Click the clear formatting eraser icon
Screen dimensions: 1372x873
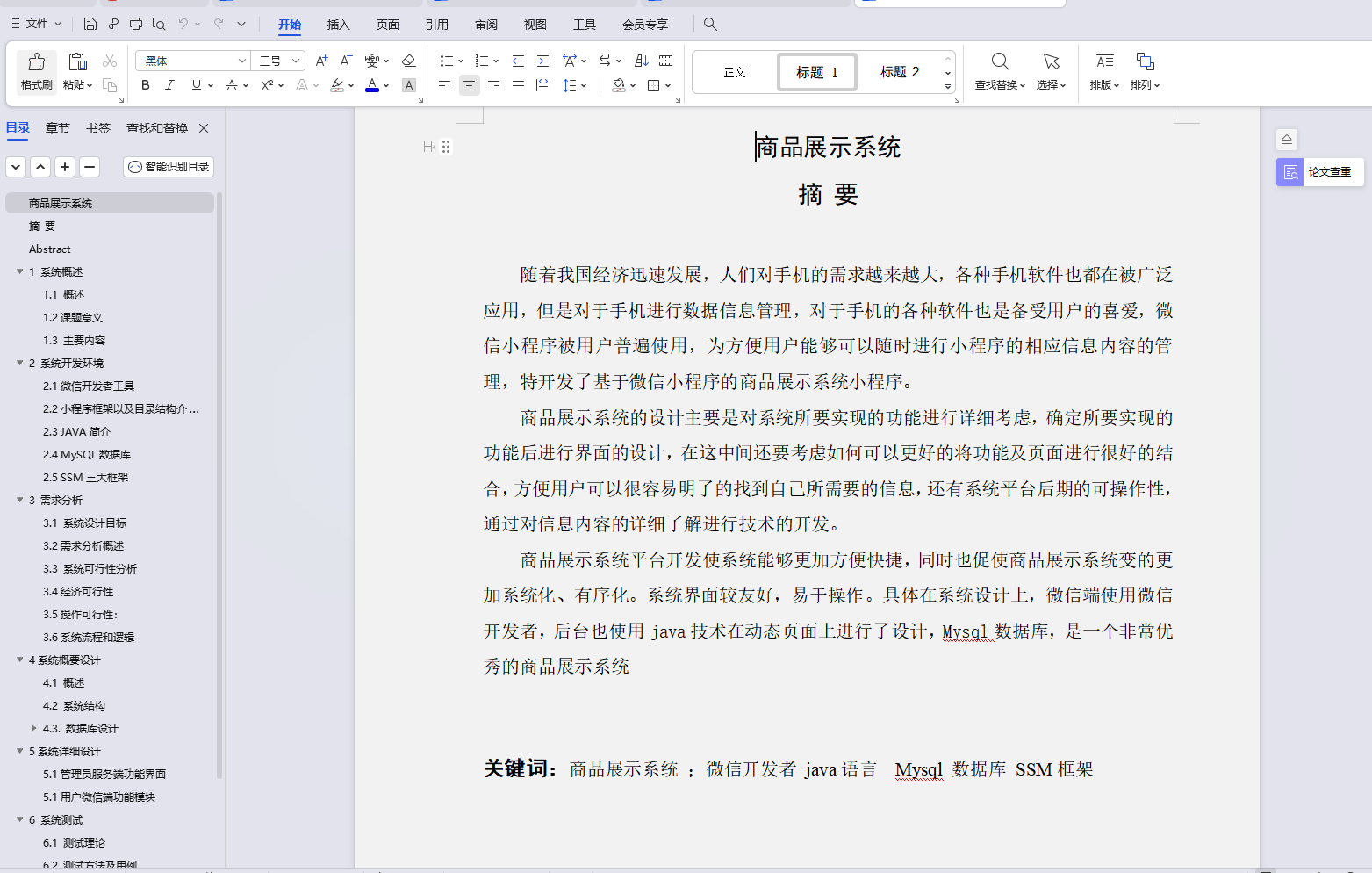click(x=408, y=60)
